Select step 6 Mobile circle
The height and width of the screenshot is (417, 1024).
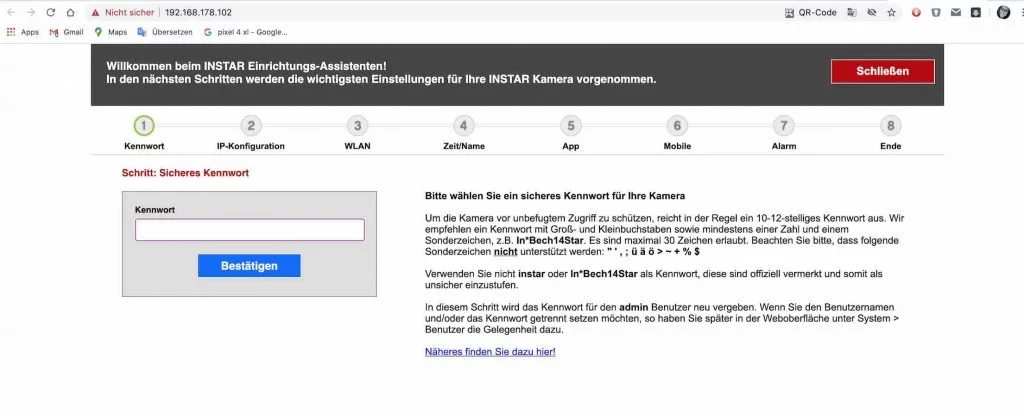[677, 125]
